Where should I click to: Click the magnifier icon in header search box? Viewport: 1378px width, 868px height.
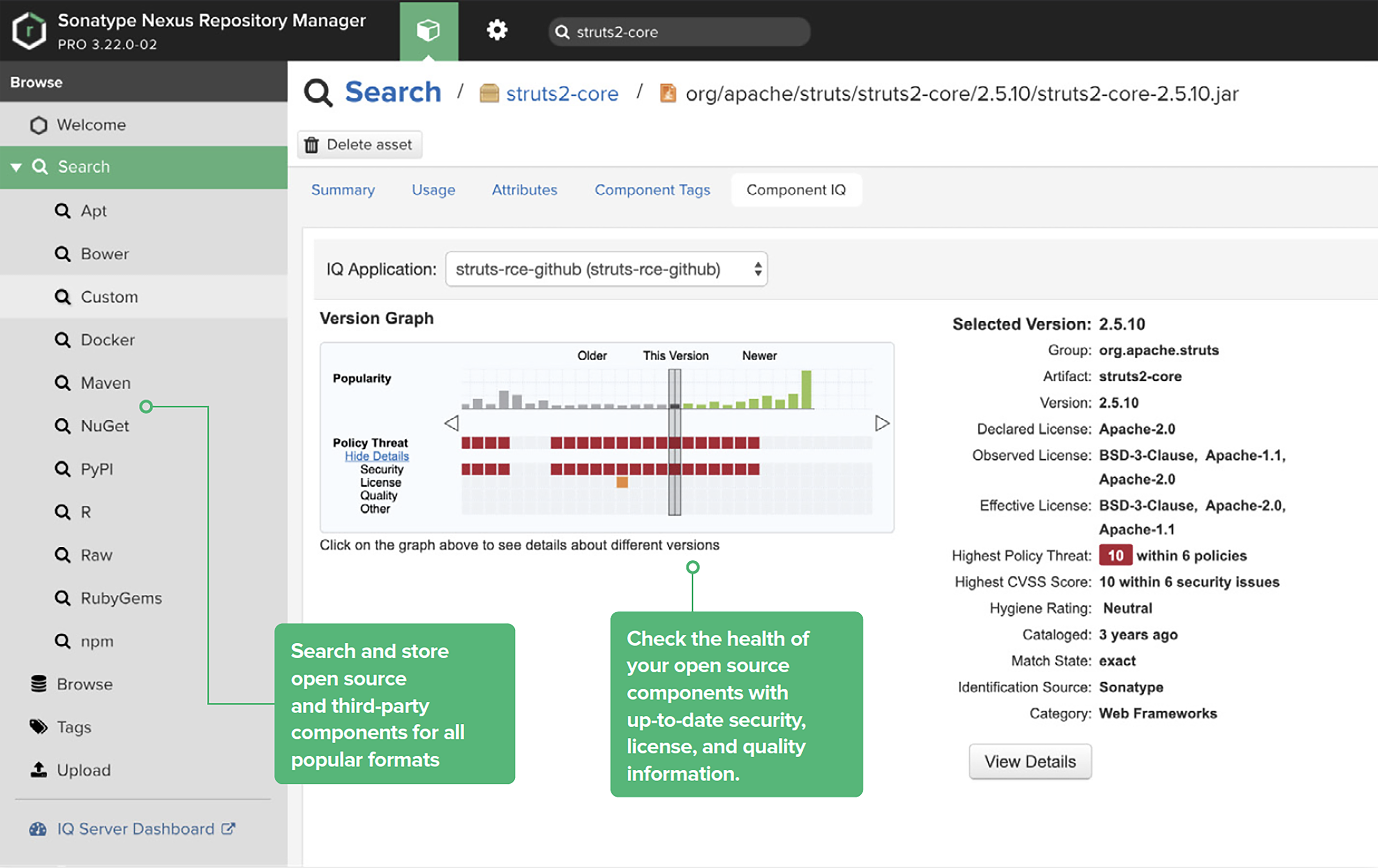(x=563, y=32)
